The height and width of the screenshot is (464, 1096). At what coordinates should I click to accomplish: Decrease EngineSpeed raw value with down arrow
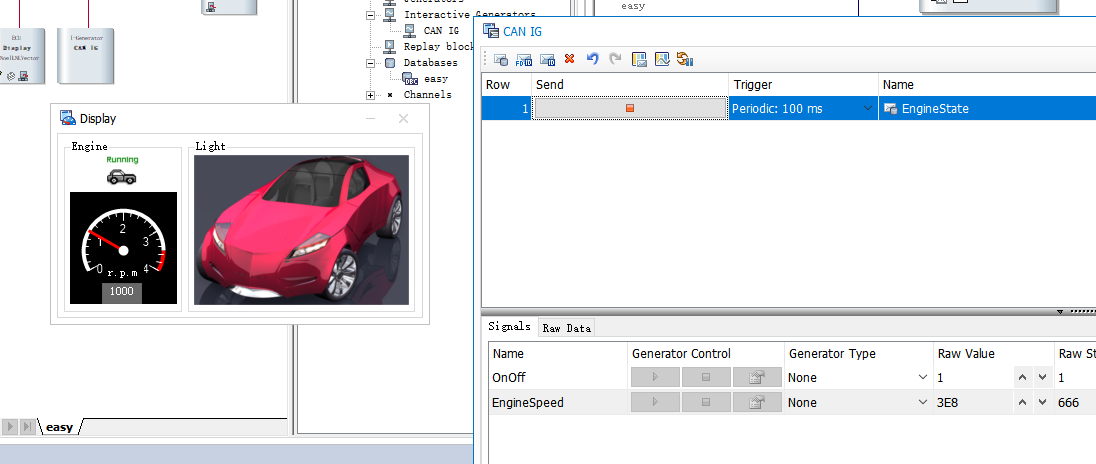coord(1042,403)
